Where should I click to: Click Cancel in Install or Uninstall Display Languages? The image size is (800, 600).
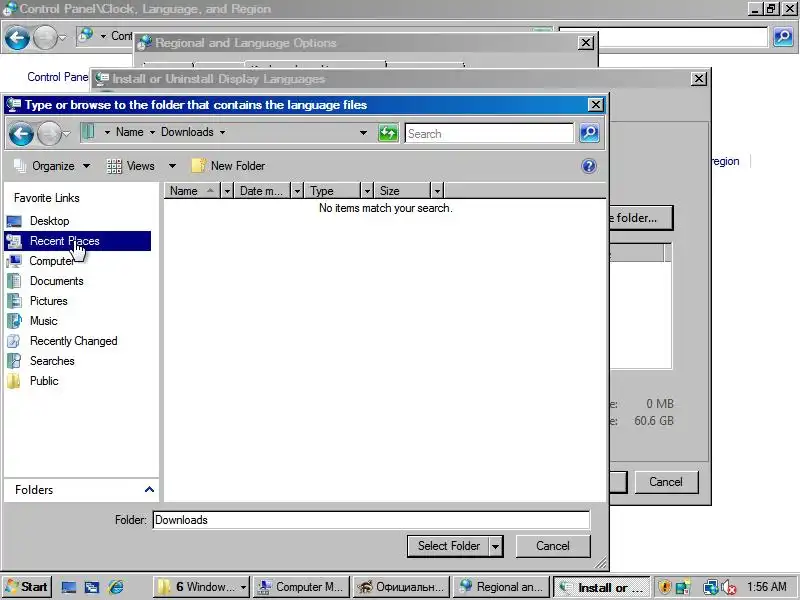pos(666,482)
